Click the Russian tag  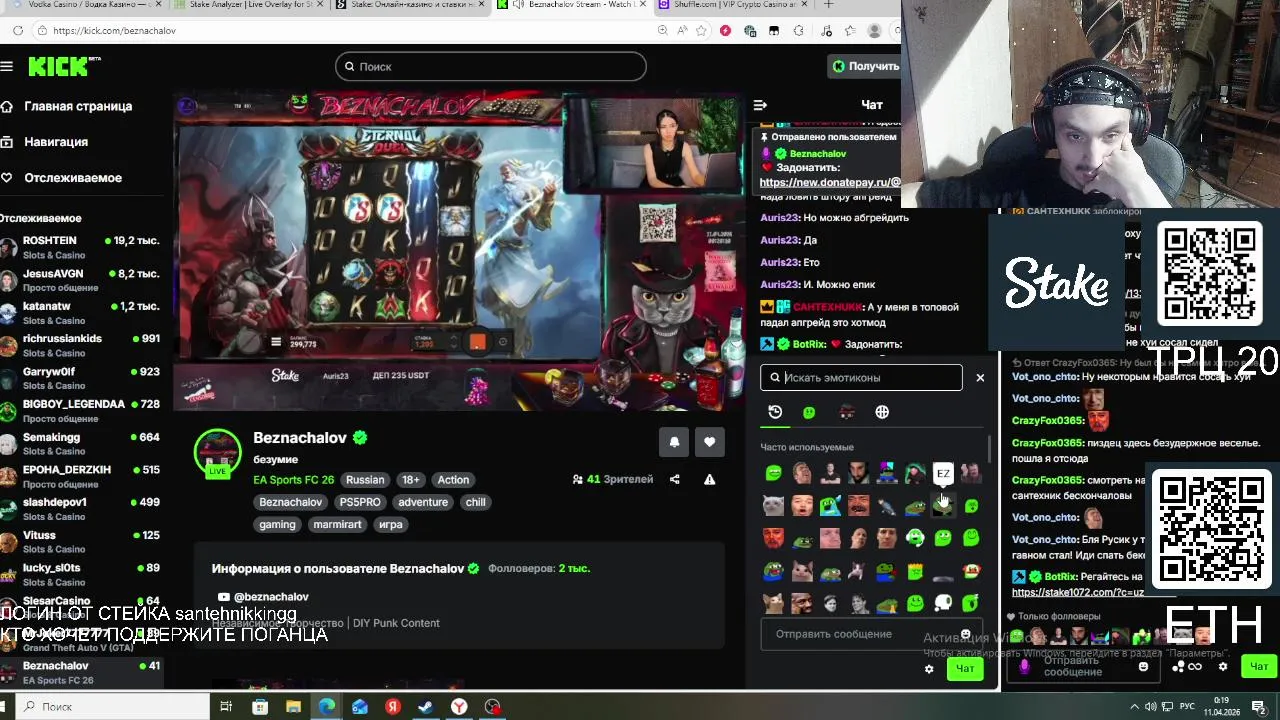point(365,480)
